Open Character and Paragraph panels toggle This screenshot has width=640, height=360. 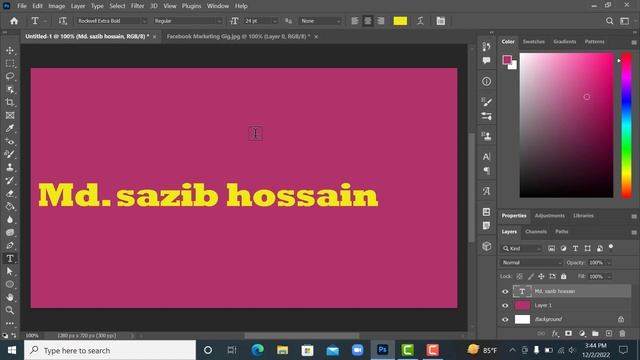[440, 21]
